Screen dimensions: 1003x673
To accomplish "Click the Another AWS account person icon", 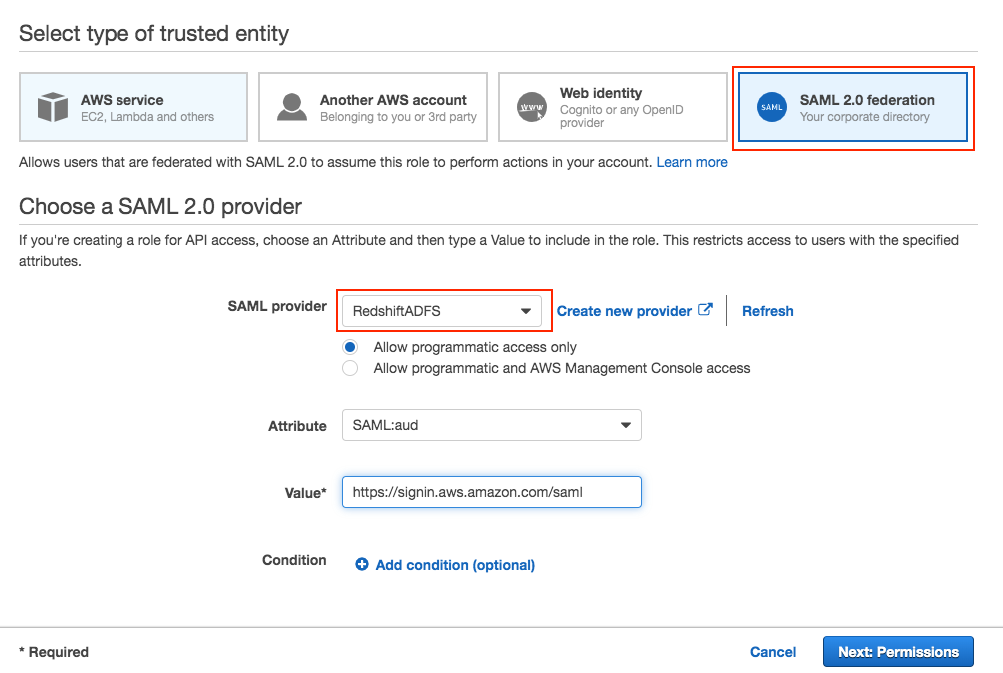I will point(292,107).
